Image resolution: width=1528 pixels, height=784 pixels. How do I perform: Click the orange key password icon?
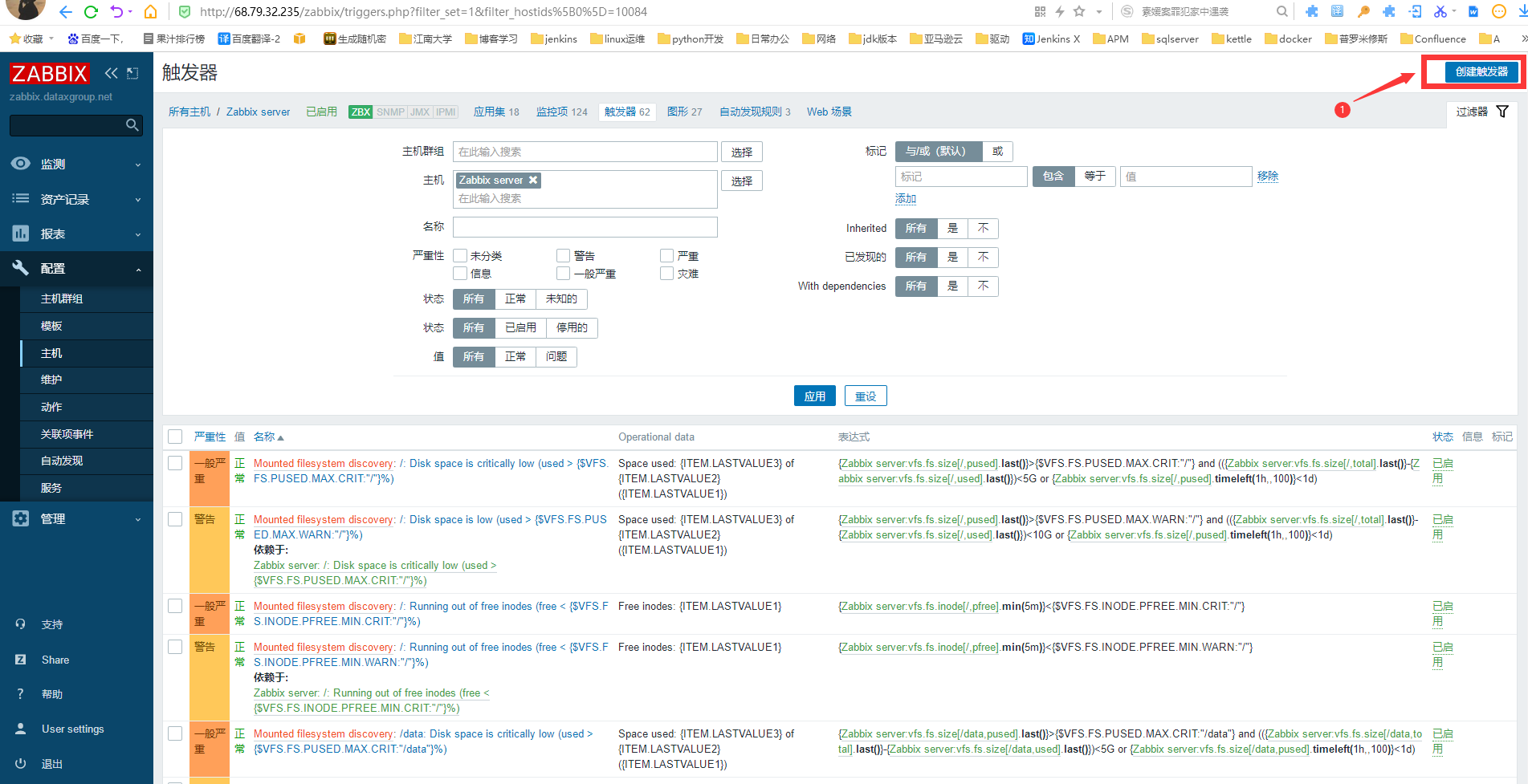pos(1363,11)
